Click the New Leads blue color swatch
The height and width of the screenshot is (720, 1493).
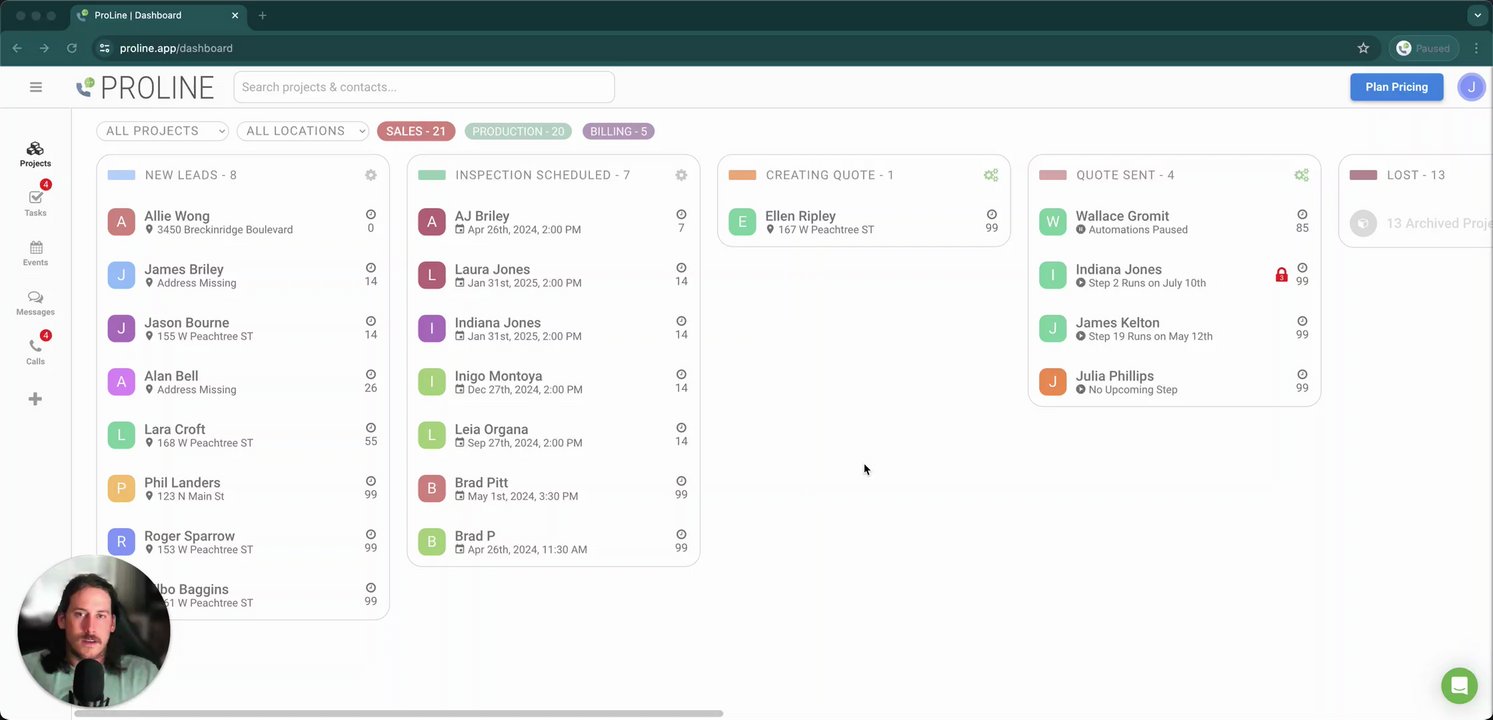click(x=121, y=175)
